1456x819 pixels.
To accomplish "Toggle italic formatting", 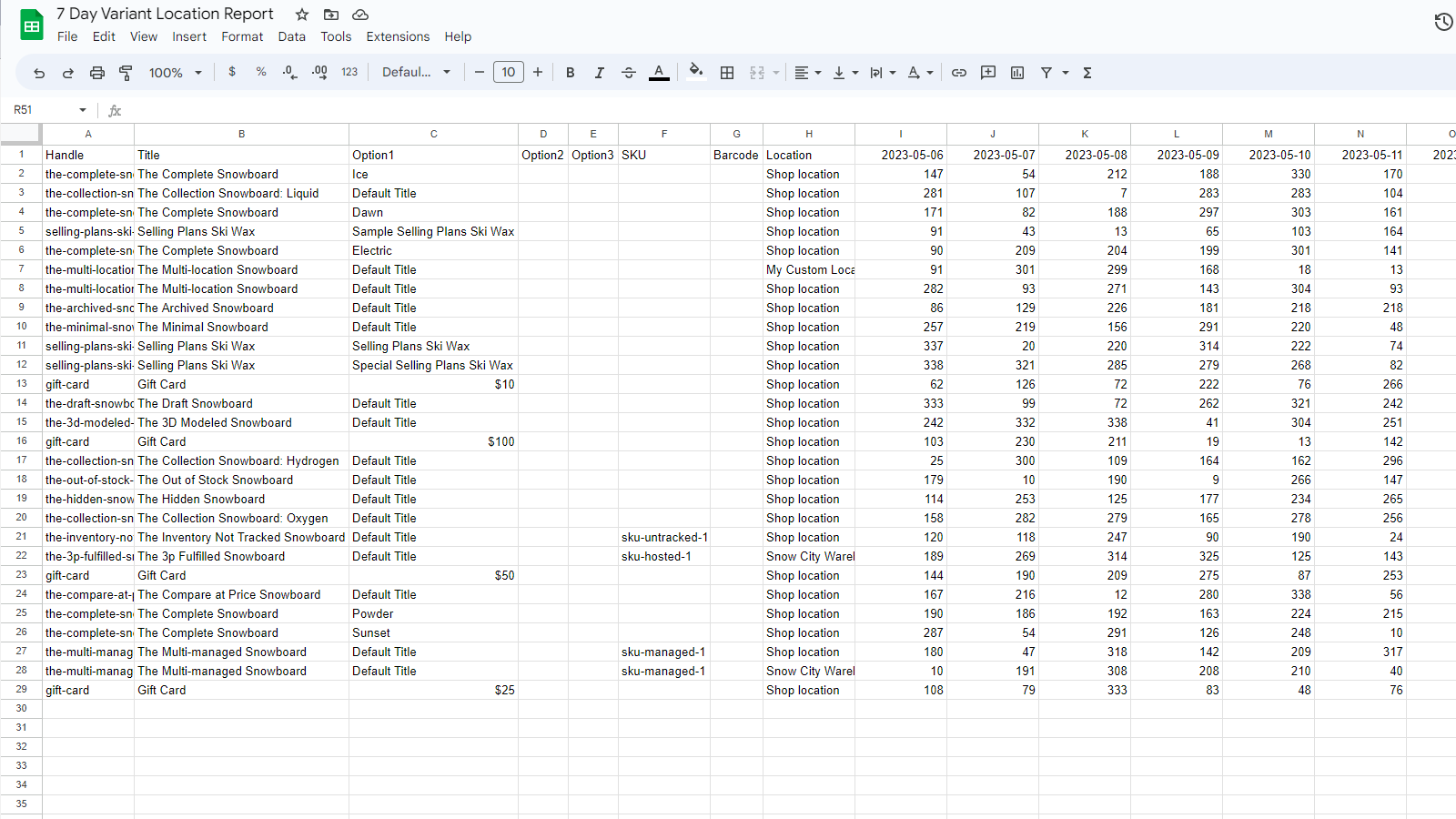I will (x=600, y=73).
